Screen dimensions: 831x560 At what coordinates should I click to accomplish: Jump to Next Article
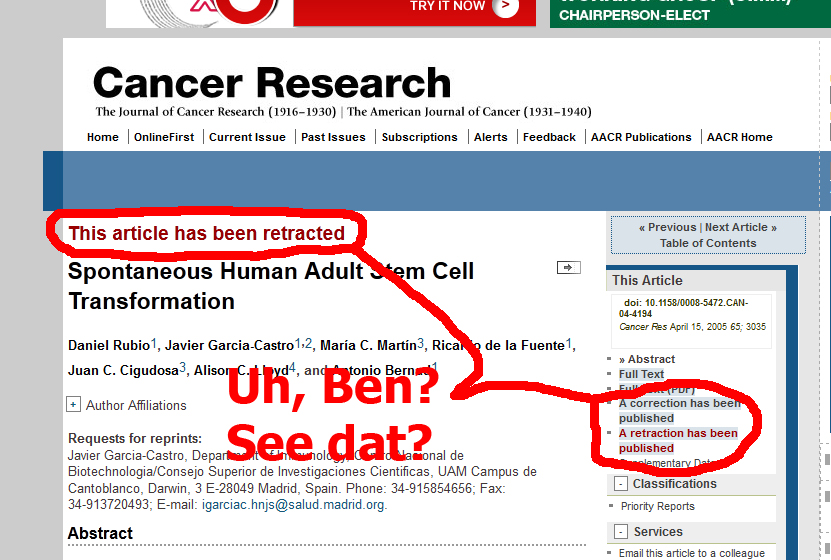740,227
